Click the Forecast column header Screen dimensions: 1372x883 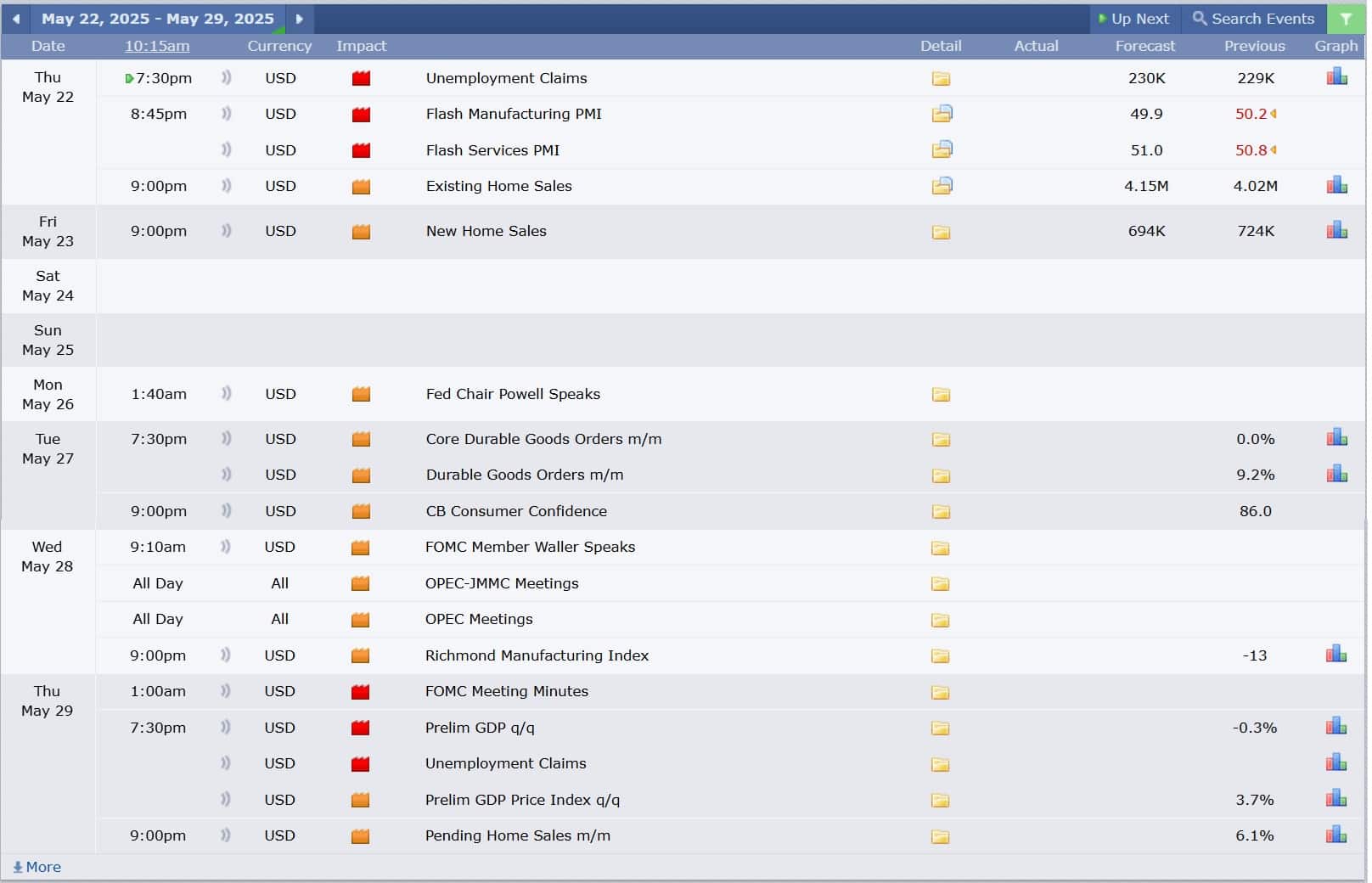coord(1145,46)
